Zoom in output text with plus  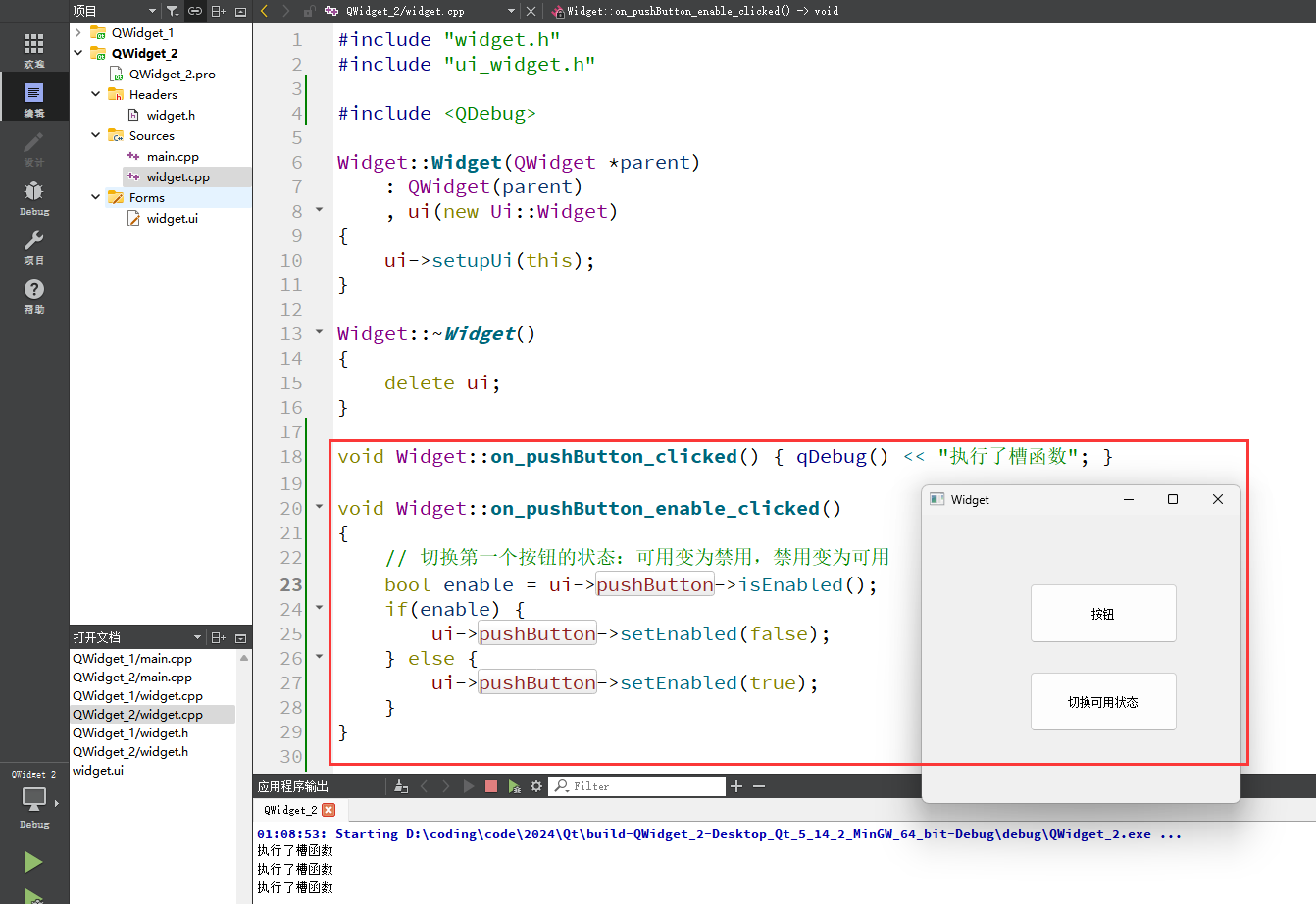[736, 786]
